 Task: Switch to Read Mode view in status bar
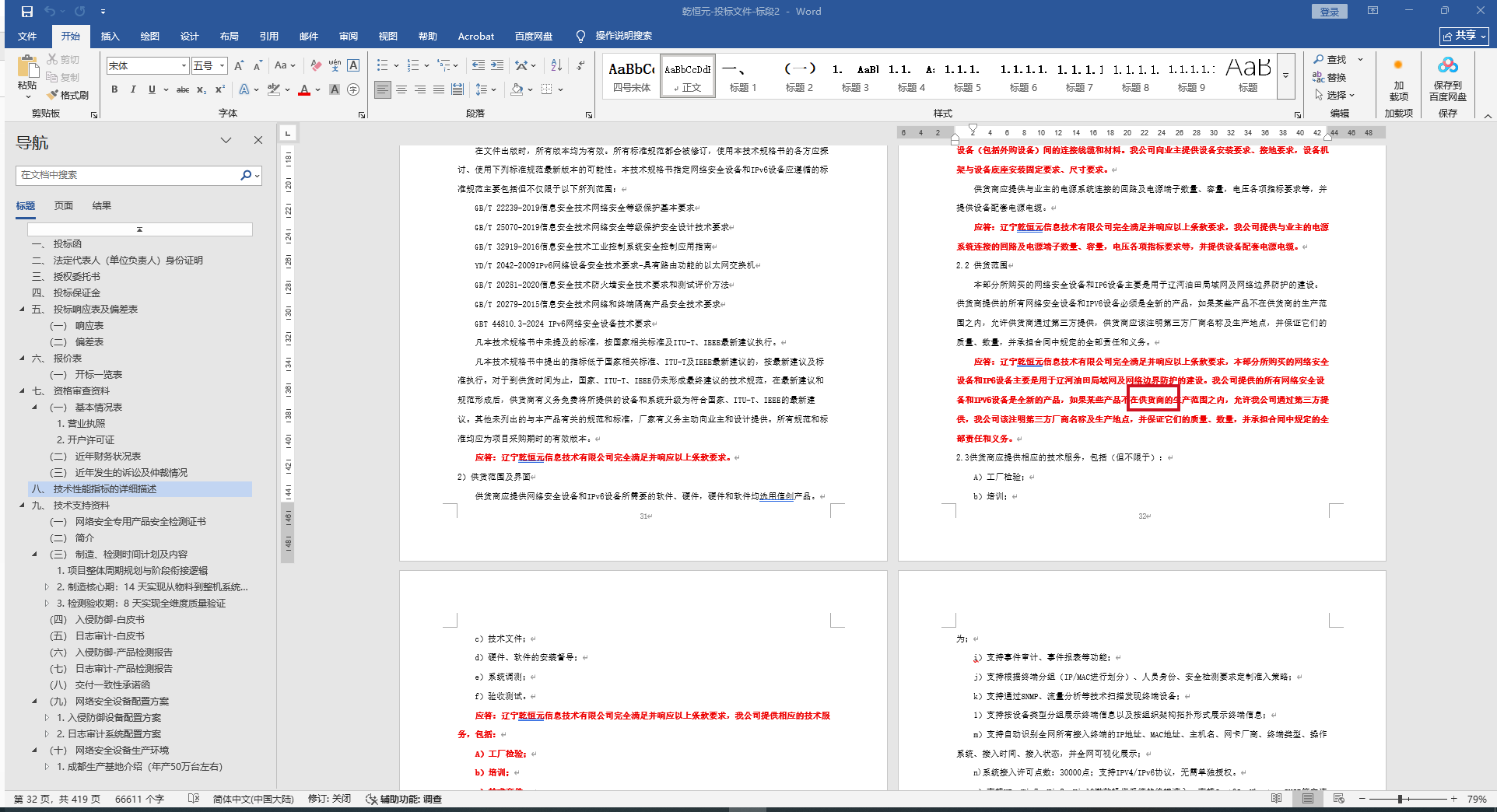pos(1276,799)
